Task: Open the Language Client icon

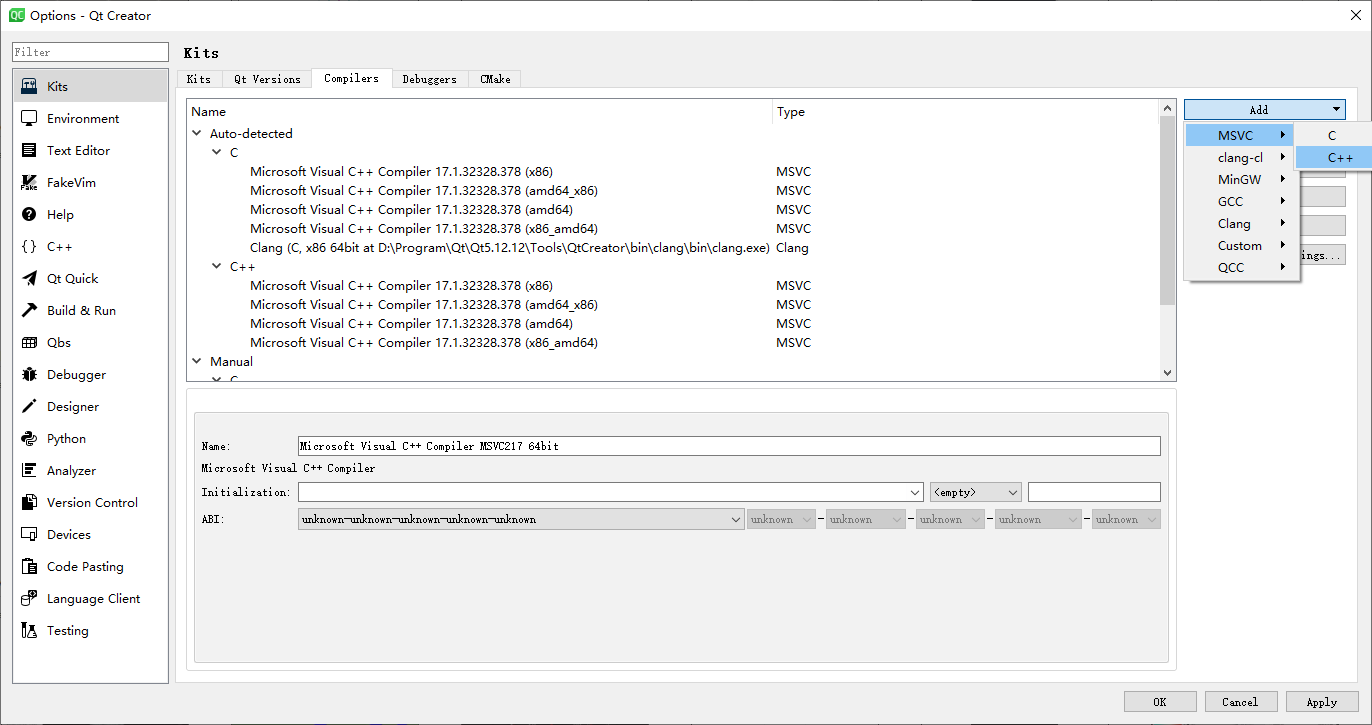Action: pyautogui.click(x=29, y=598)
